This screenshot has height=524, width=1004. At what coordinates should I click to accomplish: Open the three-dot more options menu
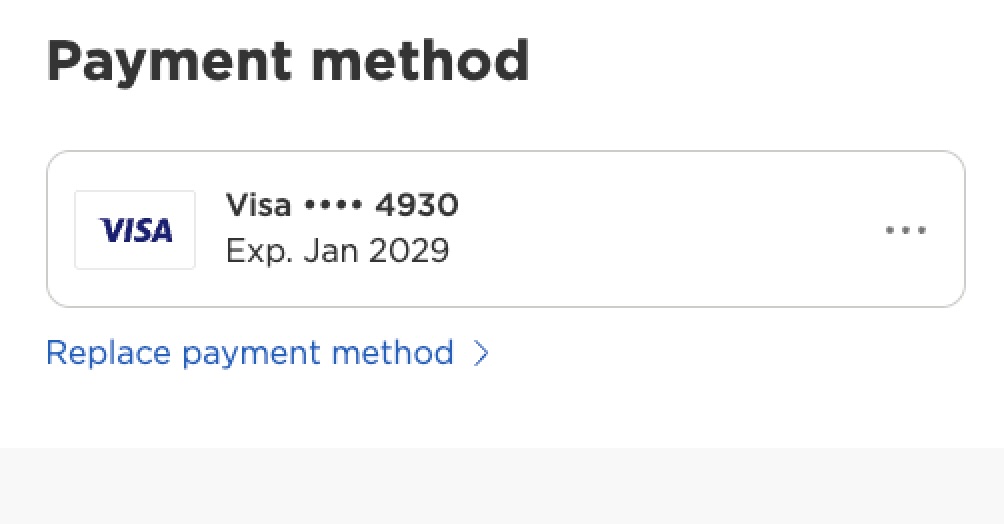tap(906, 231)
